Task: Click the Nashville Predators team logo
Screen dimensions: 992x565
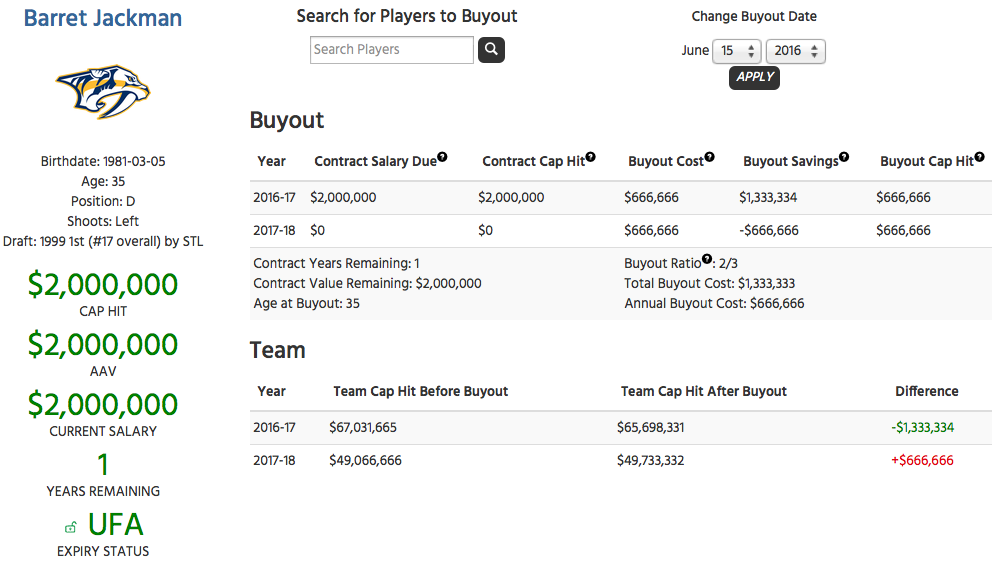Action: click(103, 92)
